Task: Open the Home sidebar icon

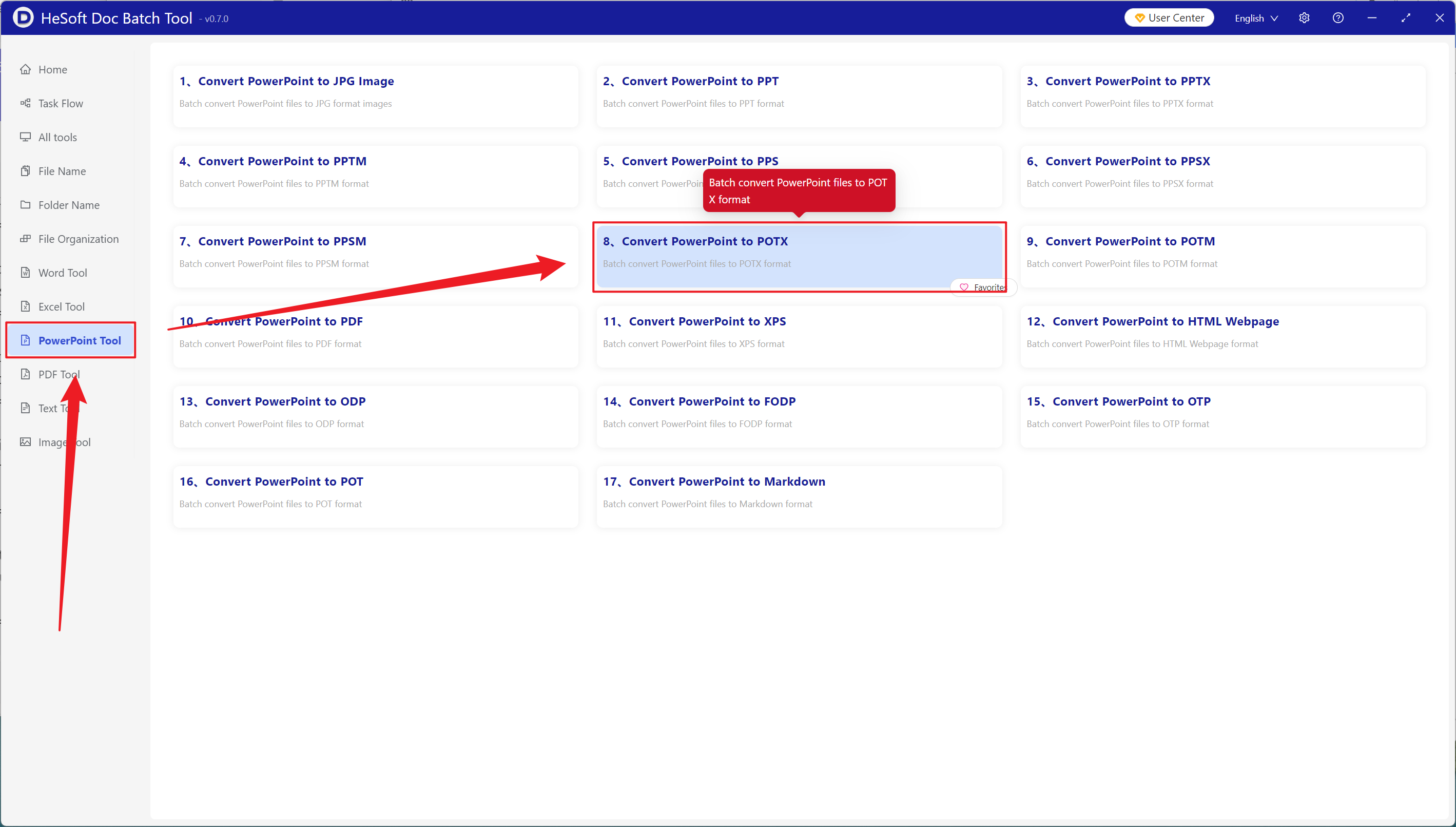Action: 25,69
